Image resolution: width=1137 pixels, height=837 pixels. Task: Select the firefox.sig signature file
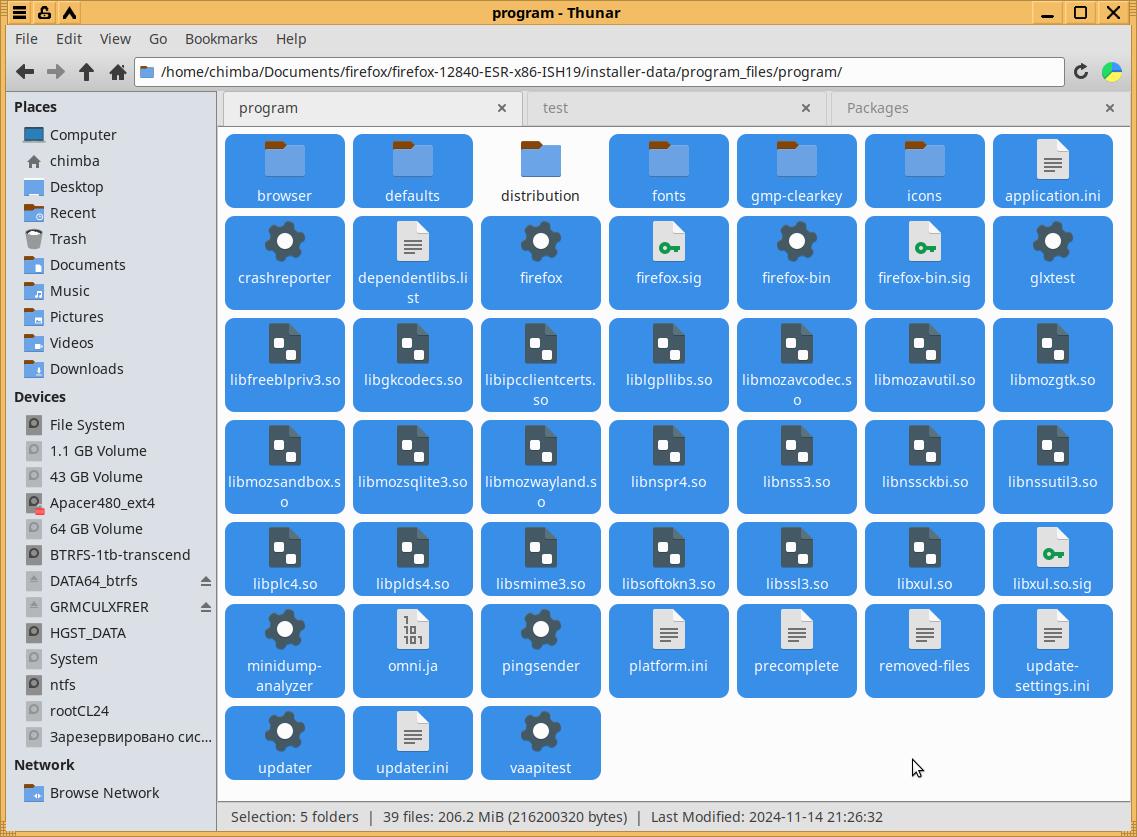(x=669, y=263)
